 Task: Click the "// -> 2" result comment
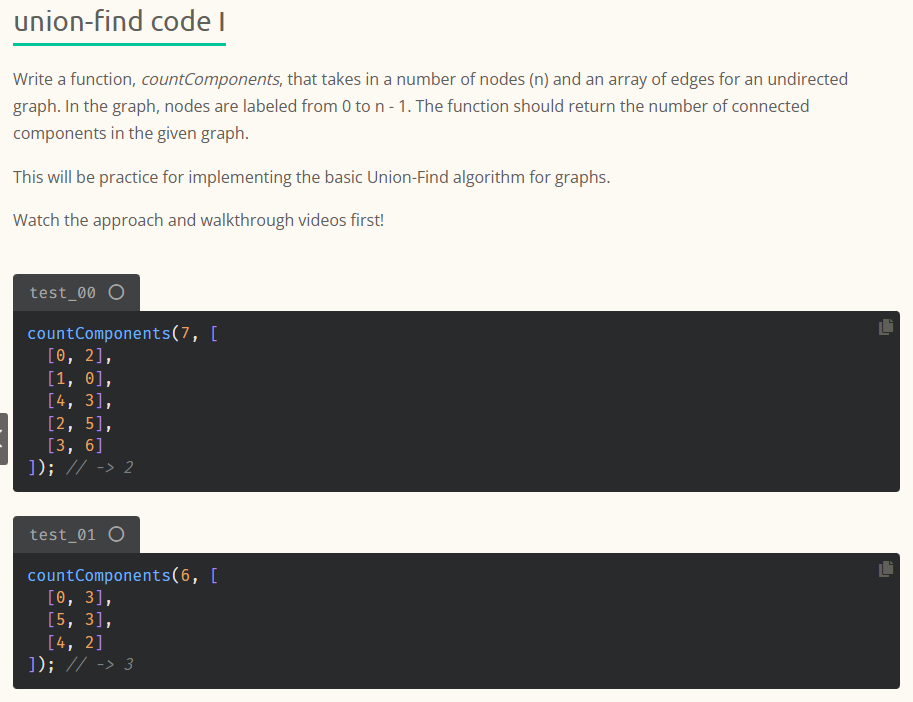pos(99,467)
